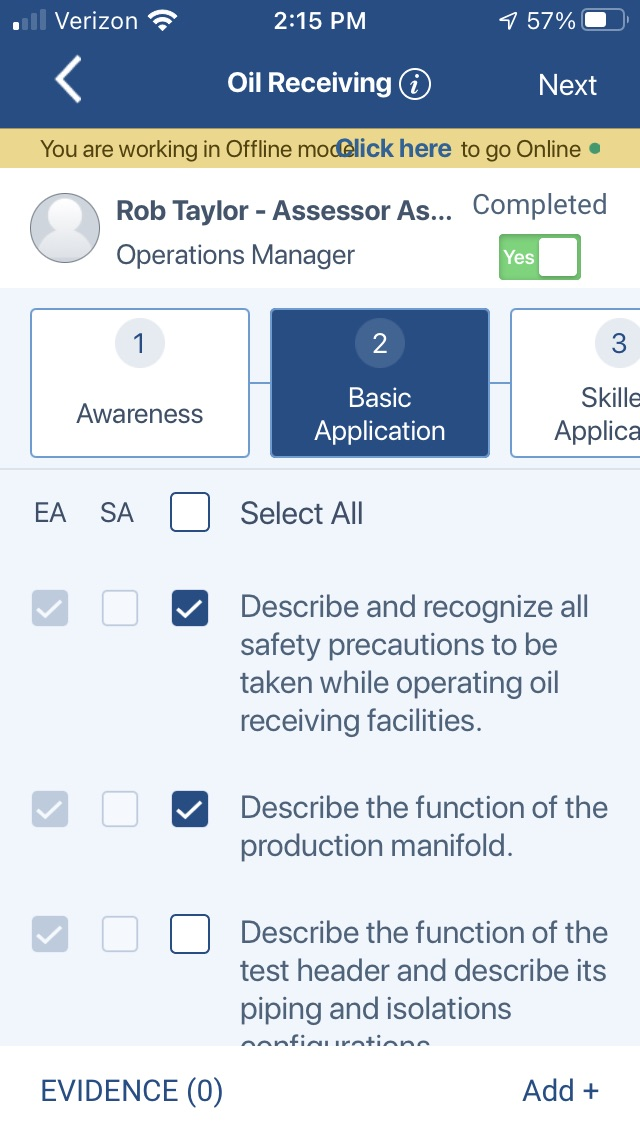The height and width of the screenshot is (1136, 640).
Task: Uncheck the safety precautions item checkbox
Action: click(x=190, y=608)
